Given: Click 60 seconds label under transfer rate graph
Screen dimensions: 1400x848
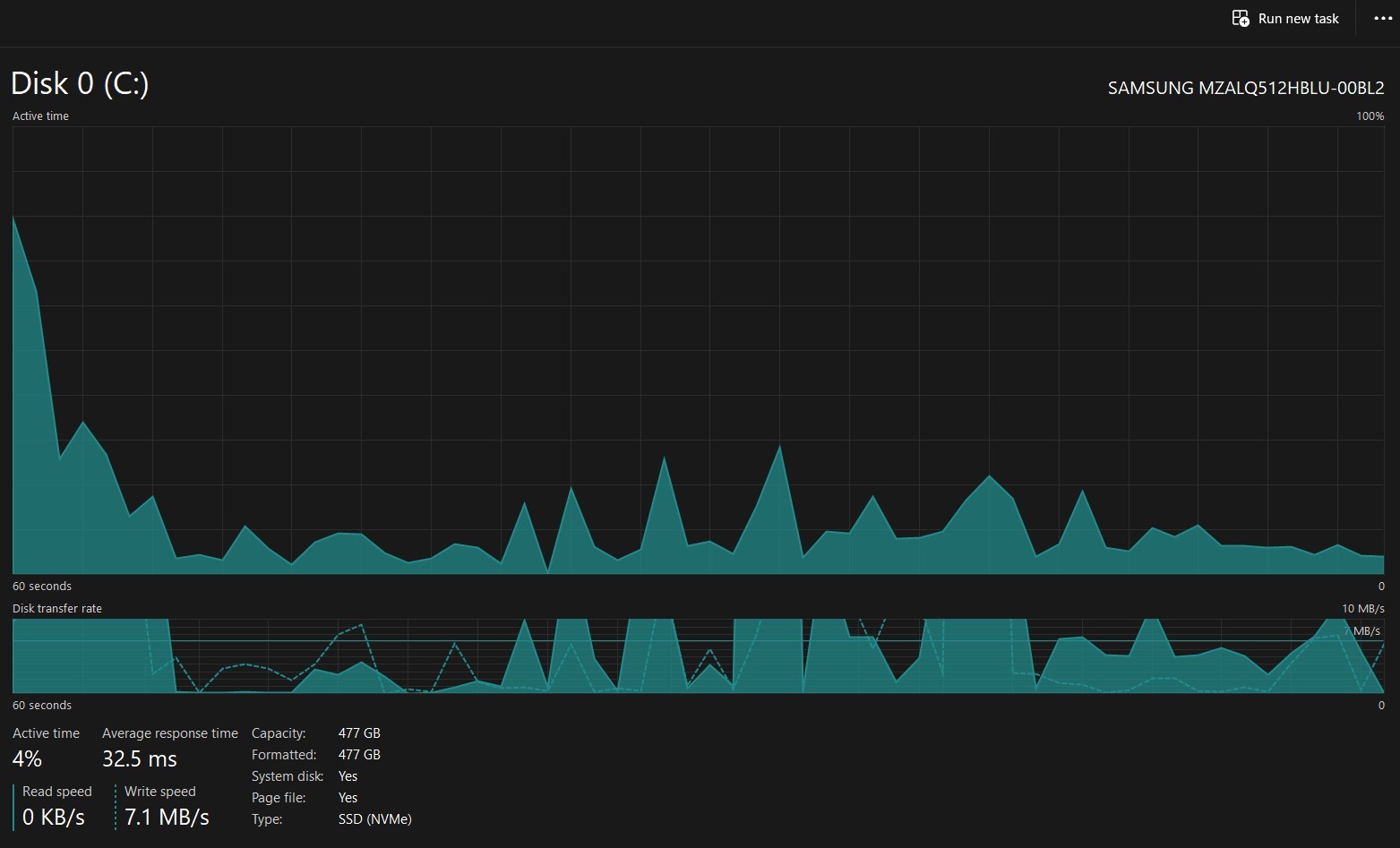Looking at the screenshot, I should [x=42, y=706].
